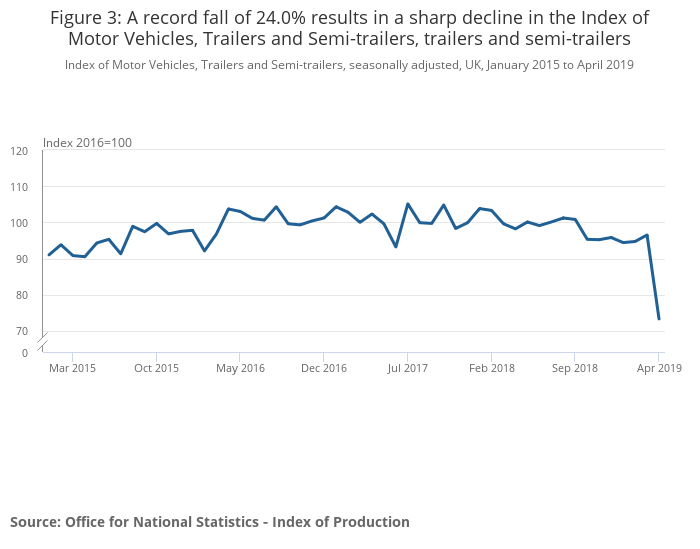This screenshot has height=549, width=700.
Task: Select the 110 y-axis tick label
Action: [20, 187]
